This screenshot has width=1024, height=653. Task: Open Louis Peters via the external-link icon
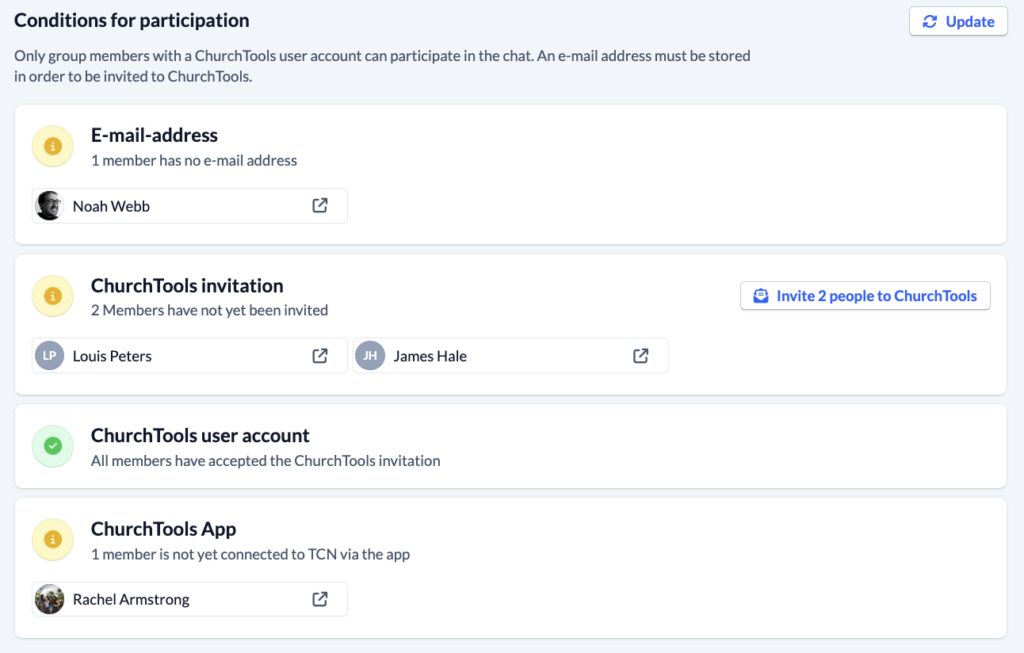(320, 355)
